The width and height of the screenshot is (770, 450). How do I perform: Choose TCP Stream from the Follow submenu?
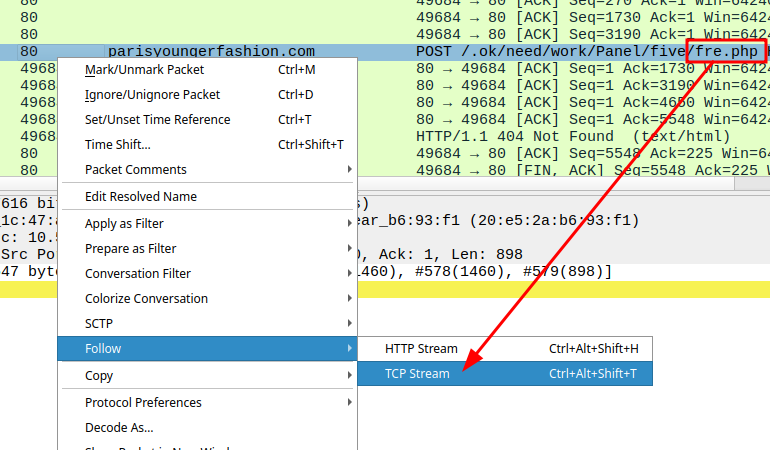417,373
